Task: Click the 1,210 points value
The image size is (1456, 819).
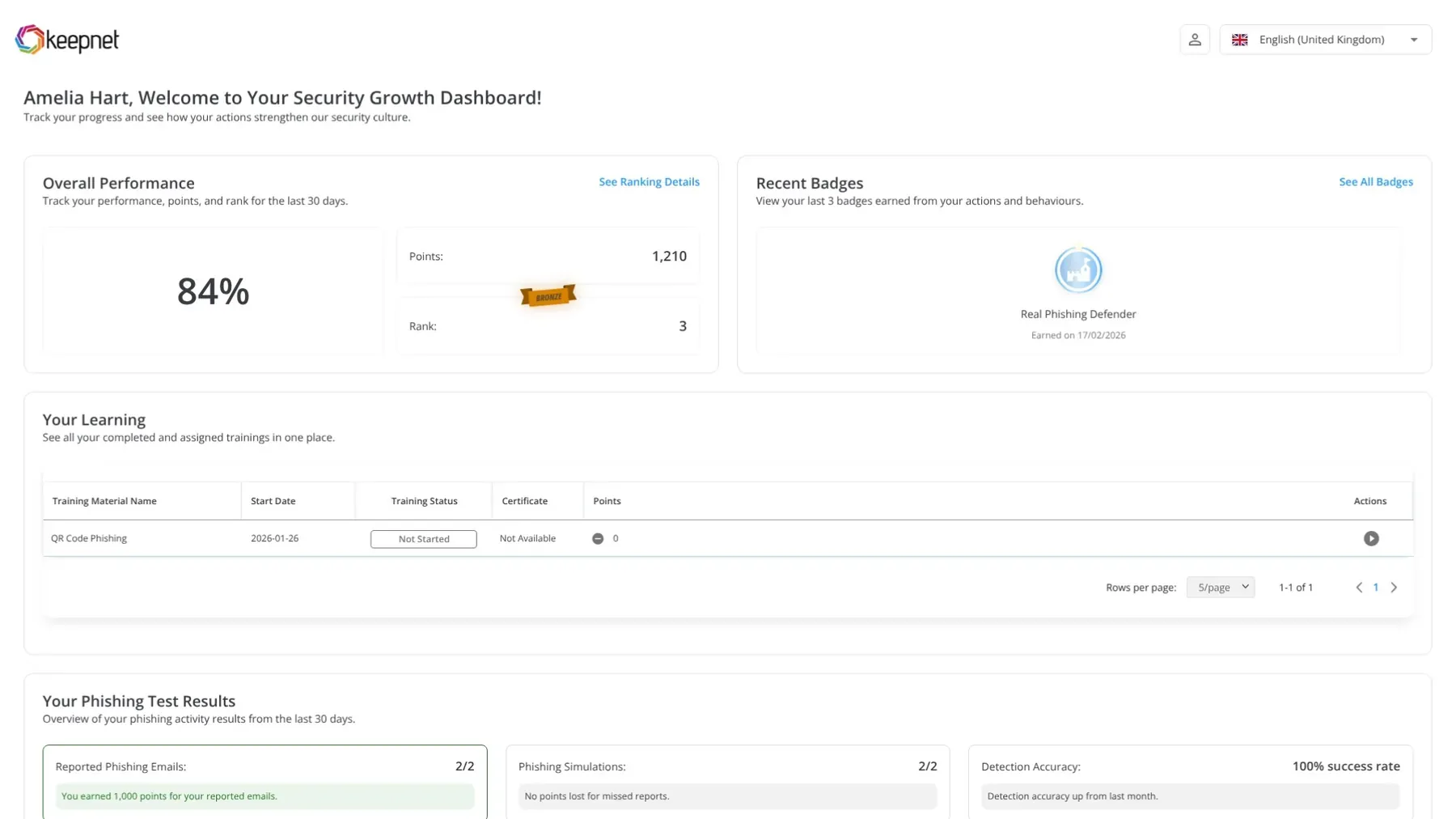Action: click(x=669, y=256)
